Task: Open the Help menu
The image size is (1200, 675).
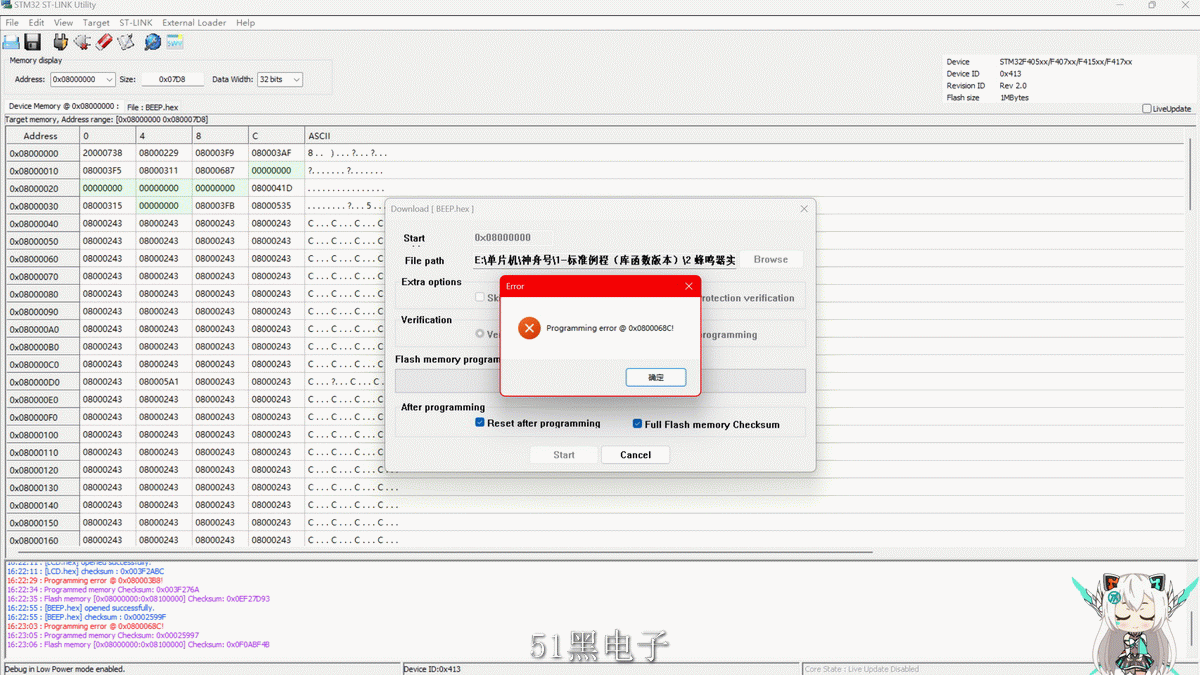Action: coord(245,22)
